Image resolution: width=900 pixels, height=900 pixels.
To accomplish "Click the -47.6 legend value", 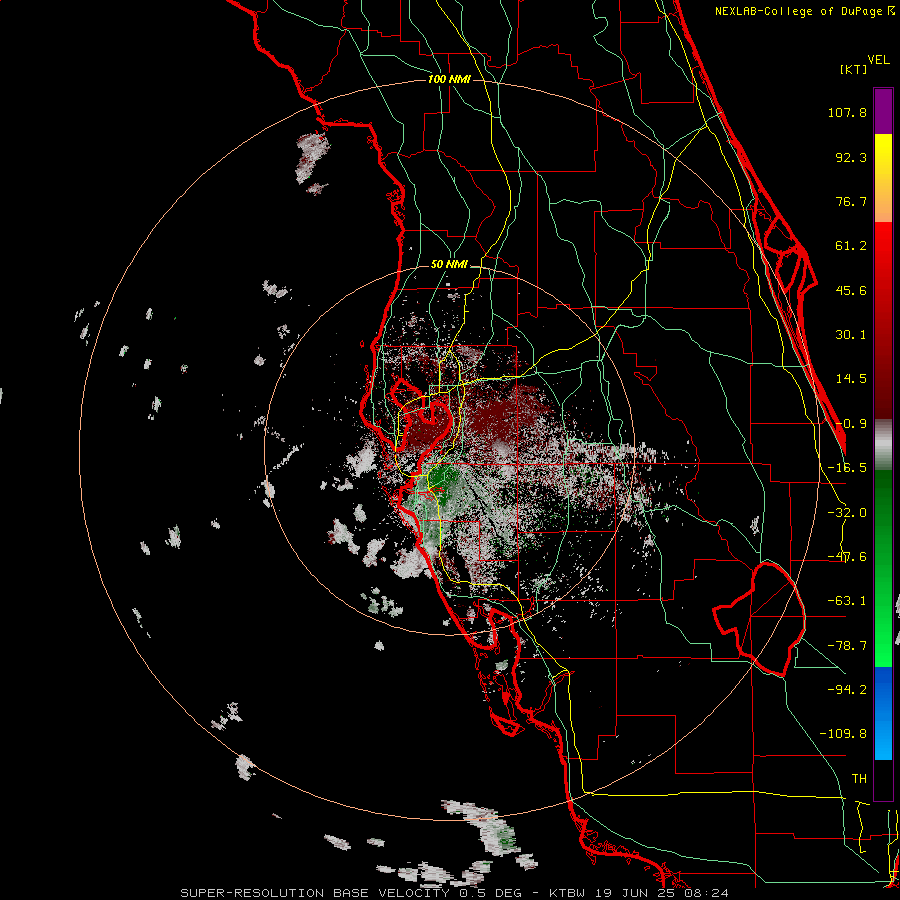I will click(x=847, y=557).
